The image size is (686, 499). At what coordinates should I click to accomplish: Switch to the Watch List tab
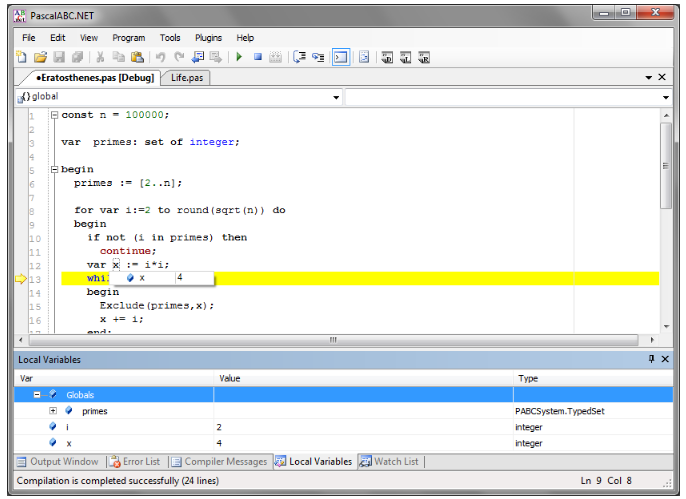[390, 462]
